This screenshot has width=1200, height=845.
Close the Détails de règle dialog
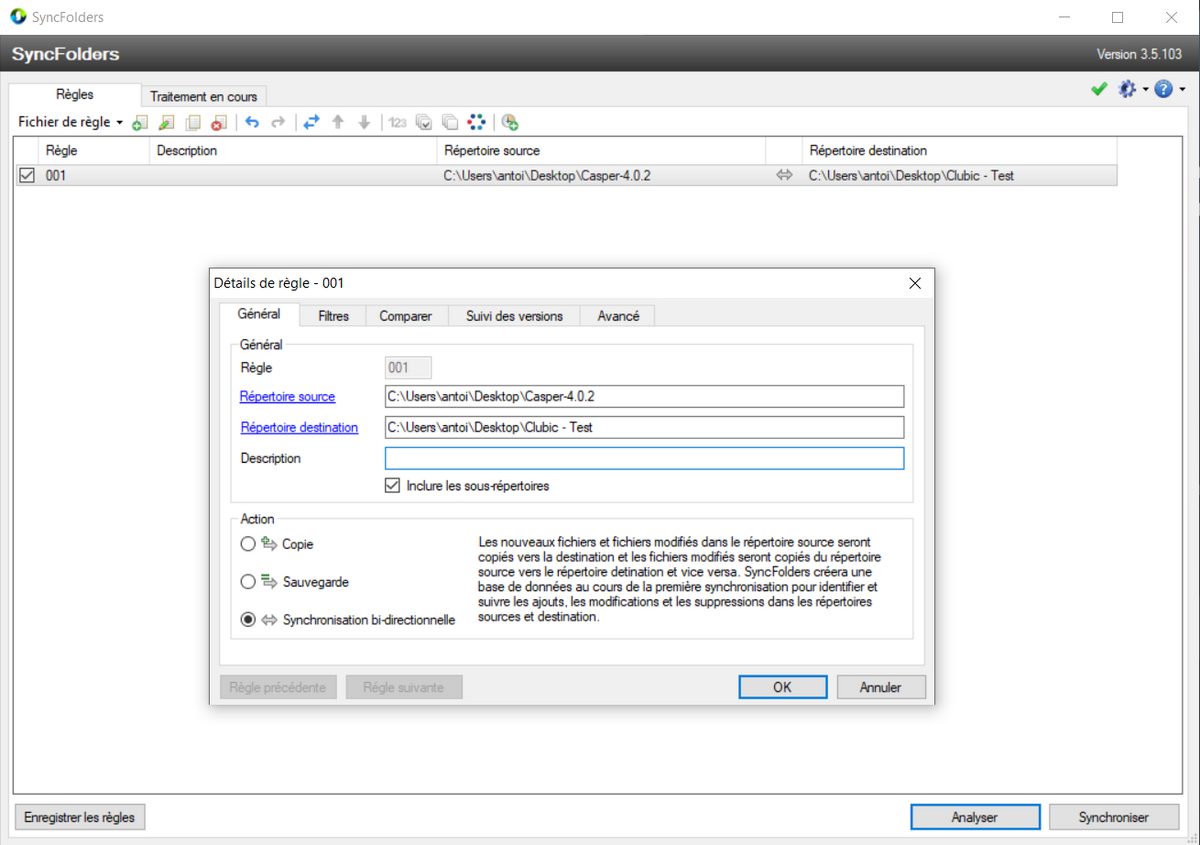(914, 283)
